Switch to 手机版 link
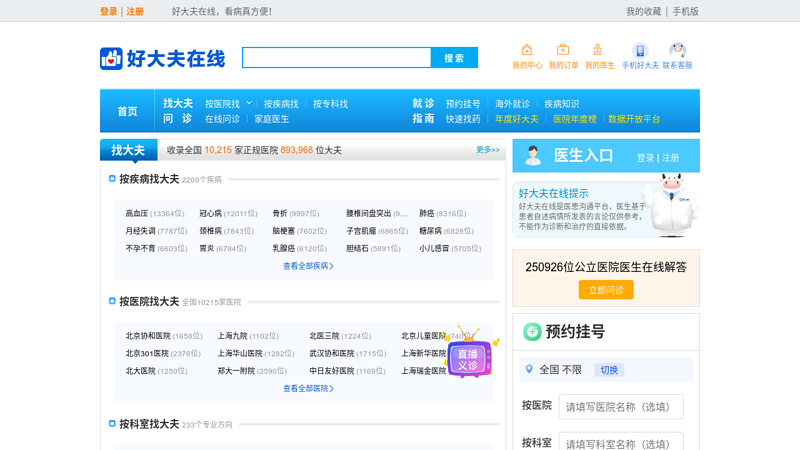Image resolution: width=800 pixels, height=450 pixels. (685, 11)
